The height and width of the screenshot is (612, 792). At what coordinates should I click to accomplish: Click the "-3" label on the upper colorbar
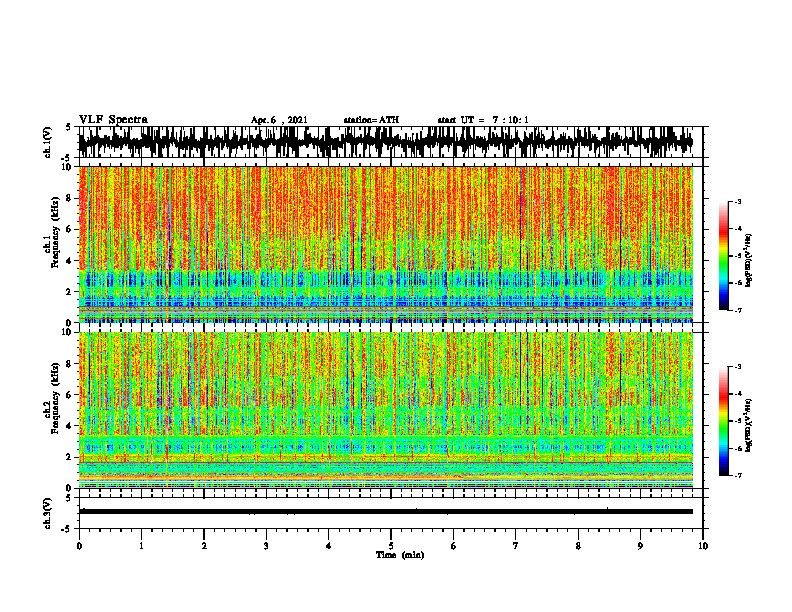tap(738, 202)
